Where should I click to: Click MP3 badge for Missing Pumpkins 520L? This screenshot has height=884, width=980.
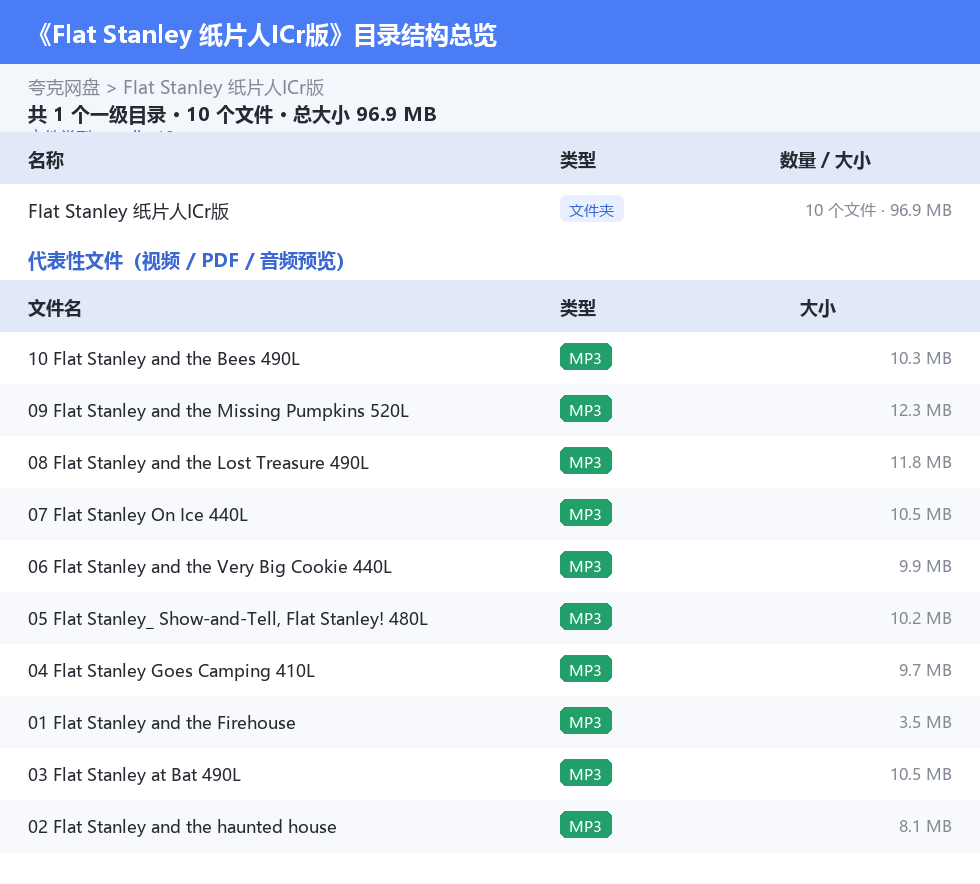[x=586, y=409]
